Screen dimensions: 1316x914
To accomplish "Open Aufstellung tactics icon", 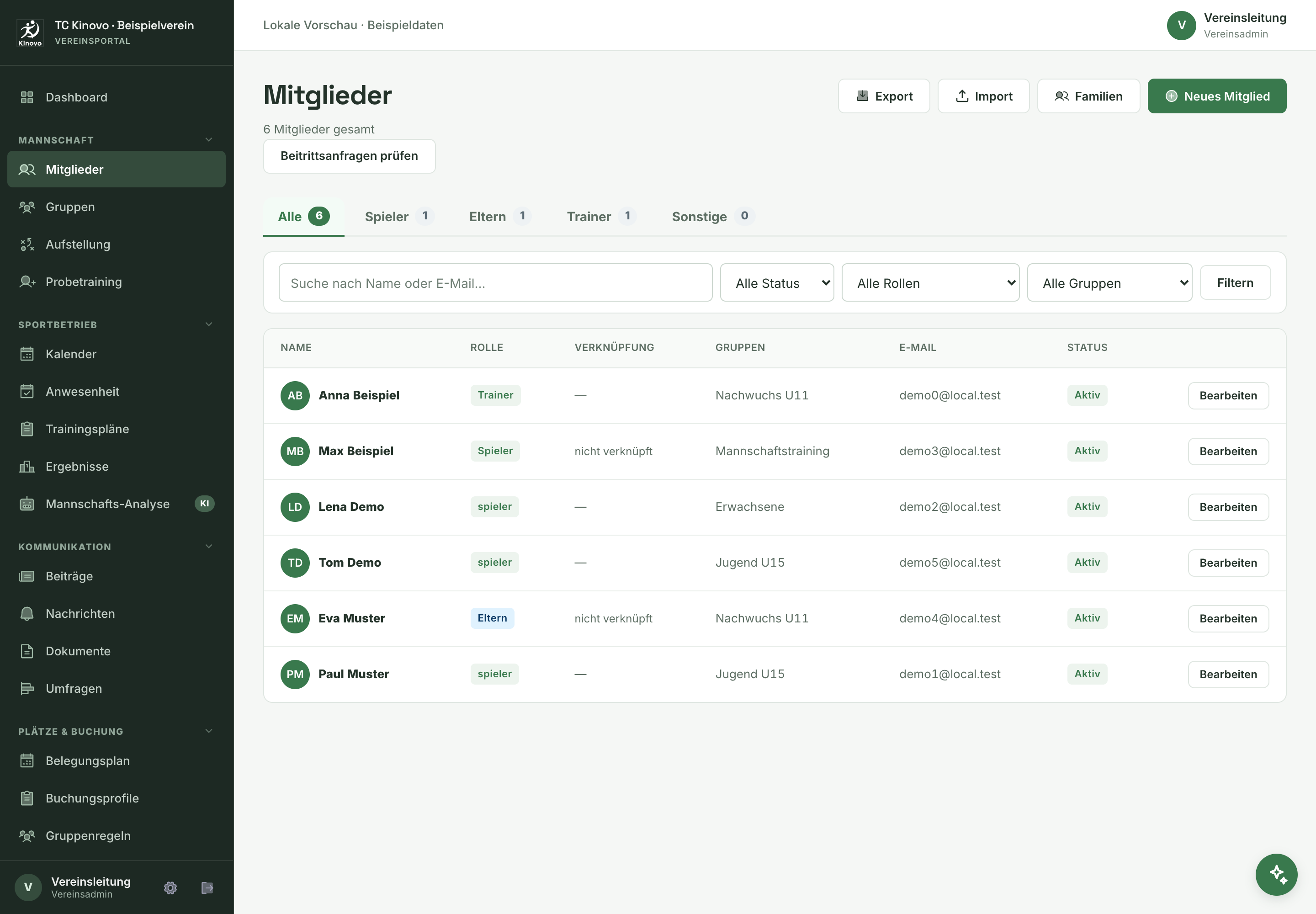I will (27, 244).
